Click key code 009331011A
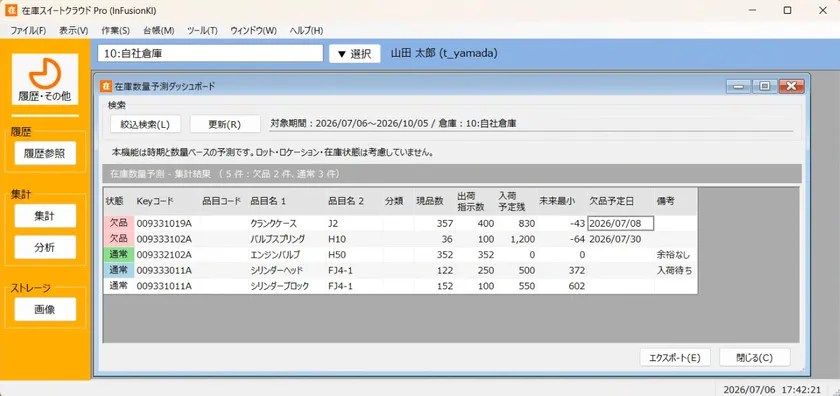 [164, 286]
